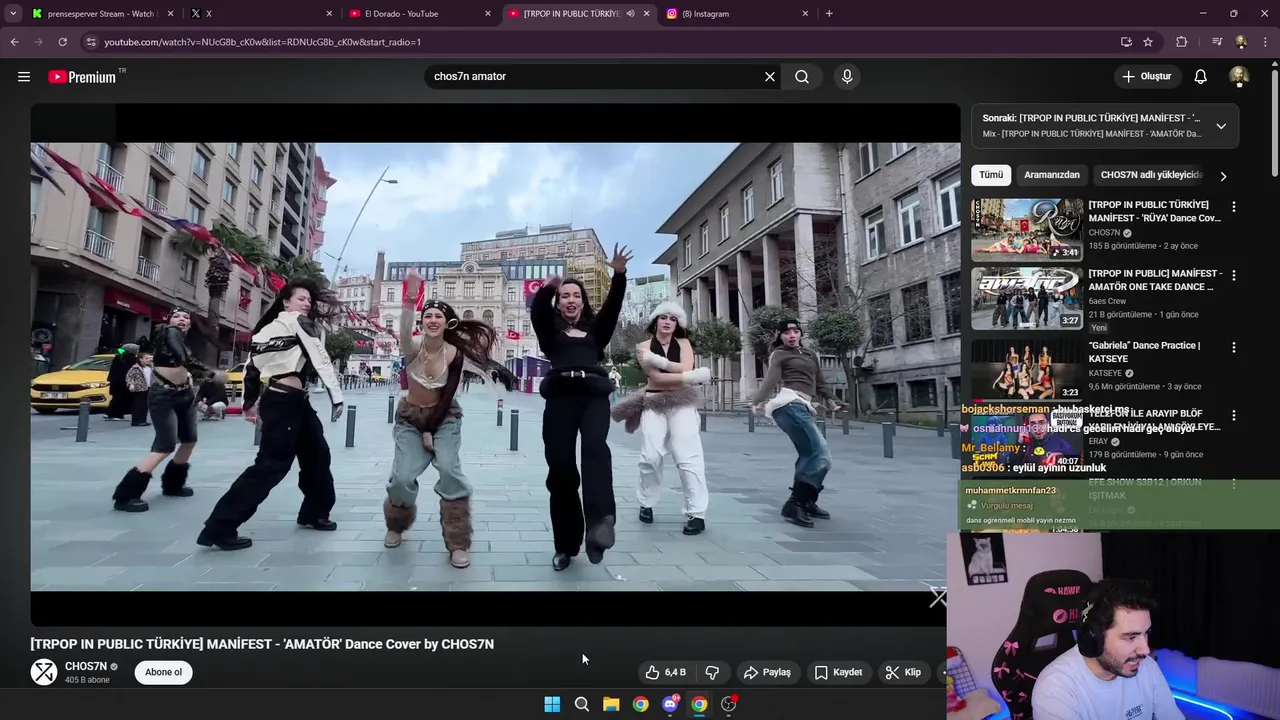Start voice search with microphone
This screenshot has height=720, width=1280.
pos(847,76)
